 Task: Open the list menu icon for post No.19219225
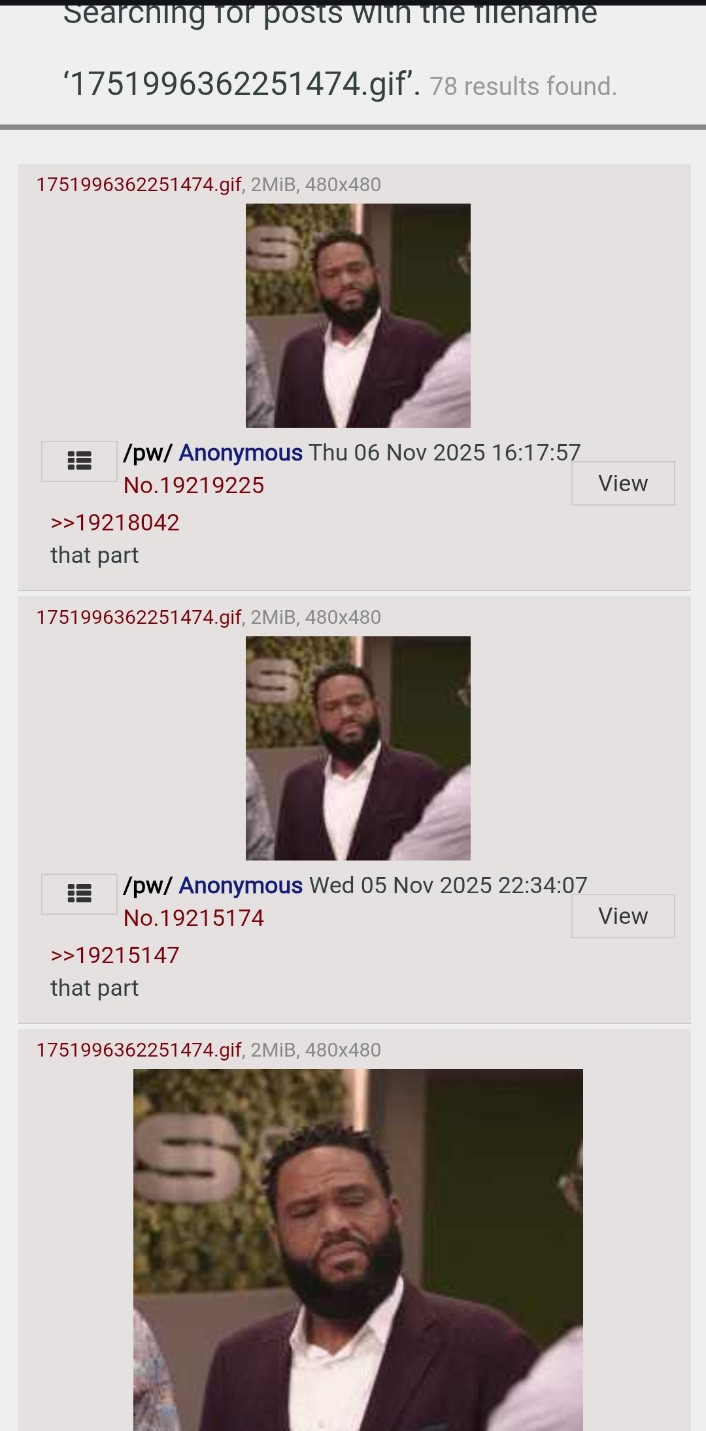click(79, 461)
